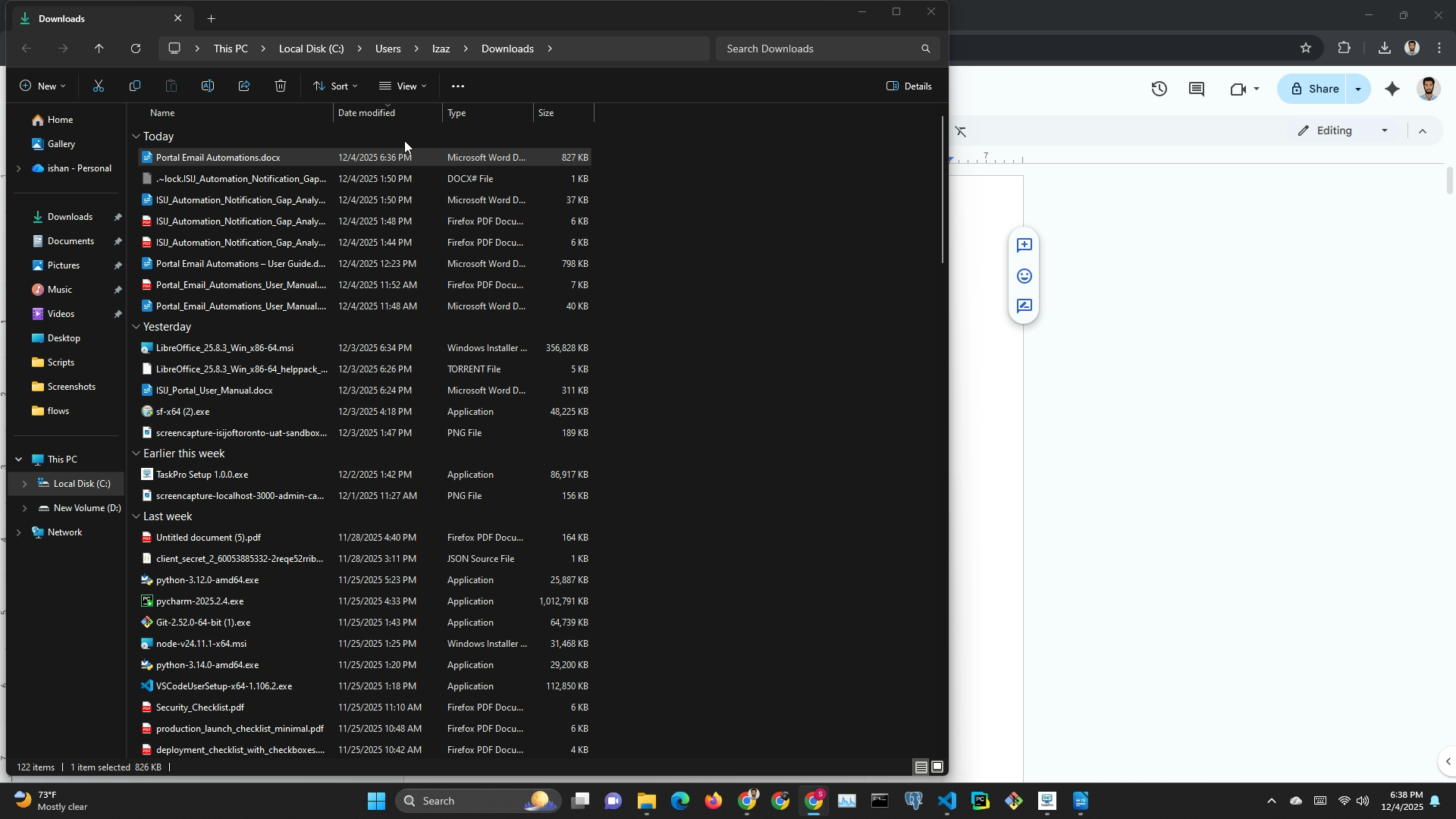Screen dimensions: 1456x819
Task: Switch to details list view in status bar
Action: 921,767
